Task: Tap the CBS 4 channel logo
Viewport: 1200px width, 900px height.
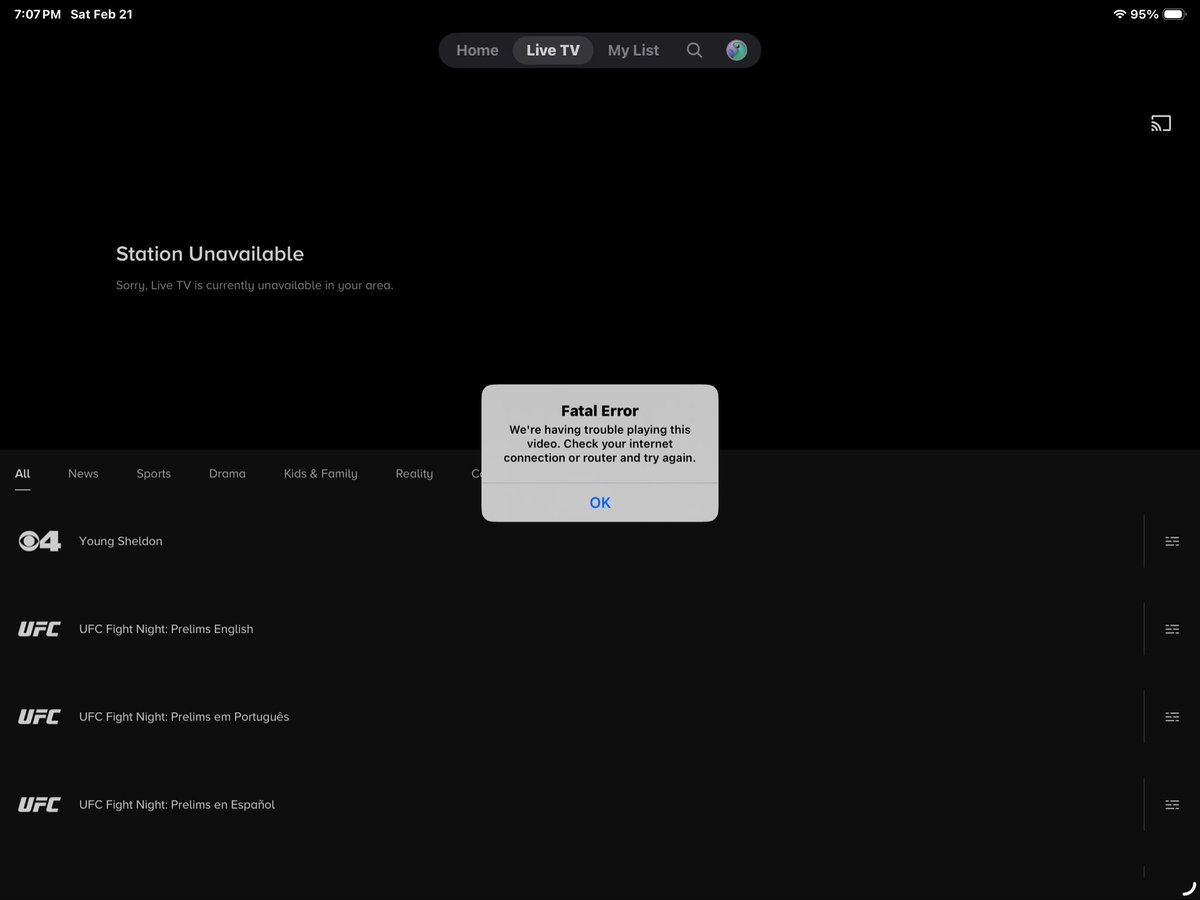Action: coord(39,541)
